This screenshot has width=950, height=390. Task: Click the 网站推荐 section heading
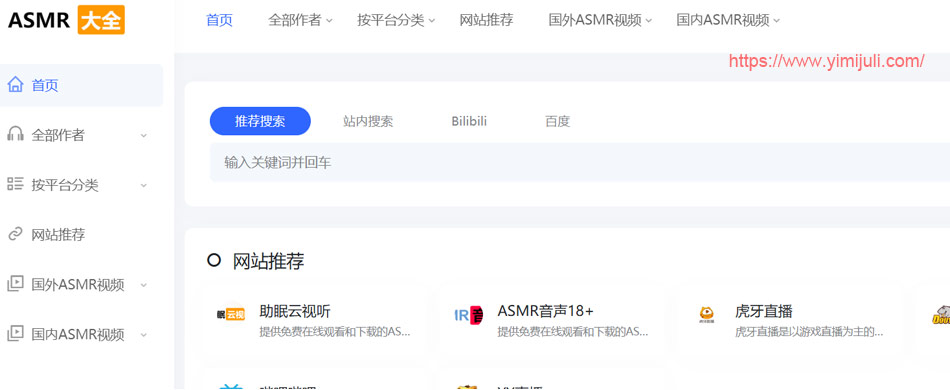[x=268, y=261]
